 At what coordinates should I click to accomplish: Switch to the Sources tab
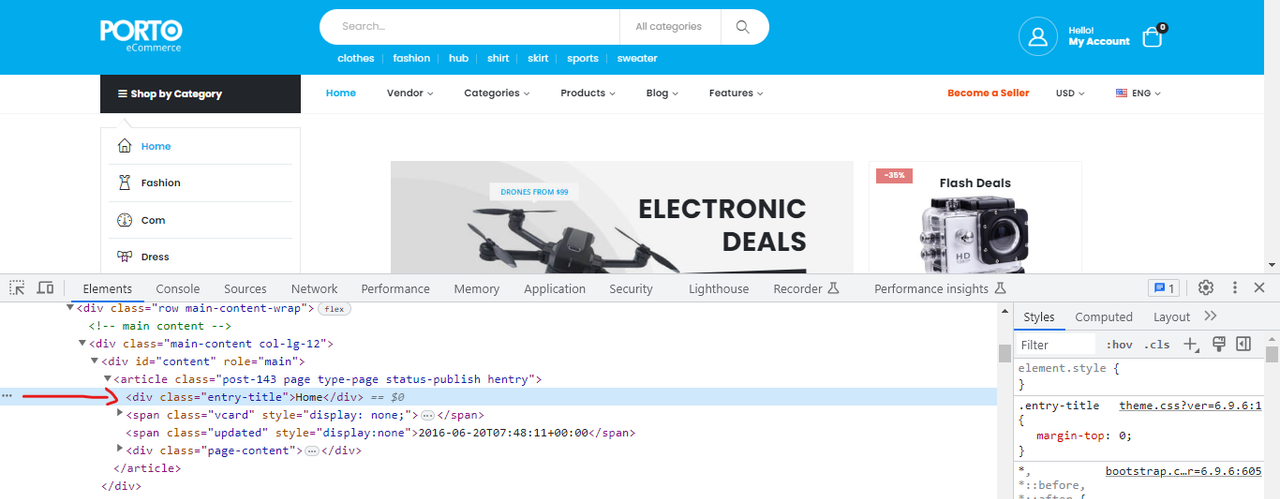245,288
